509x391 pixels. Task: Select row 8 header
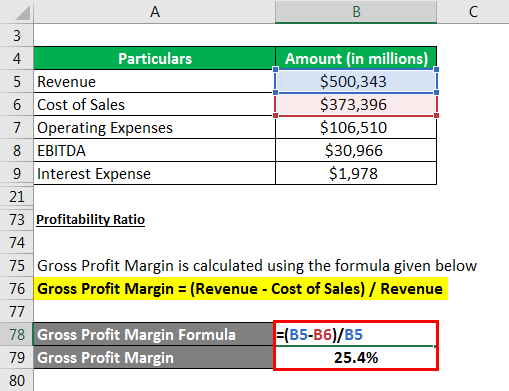[x=17, y=150]
